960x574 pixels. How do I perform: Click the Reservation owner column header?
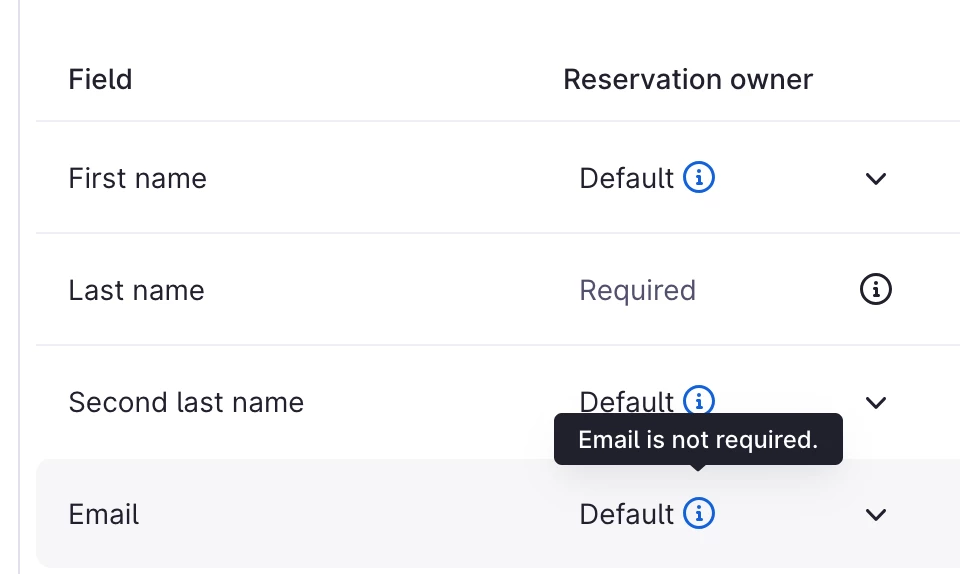coord(688,79)
